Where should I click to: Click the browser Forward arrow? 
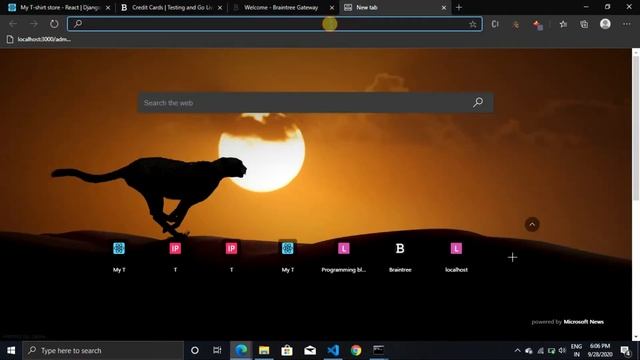pos(33,24)
